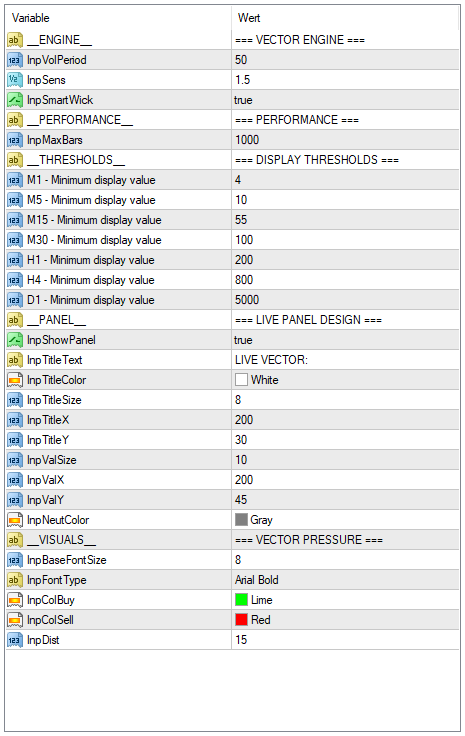Click the integer icon next to M1 - Minimum display value
465x736 pixels.
(15, 180)
